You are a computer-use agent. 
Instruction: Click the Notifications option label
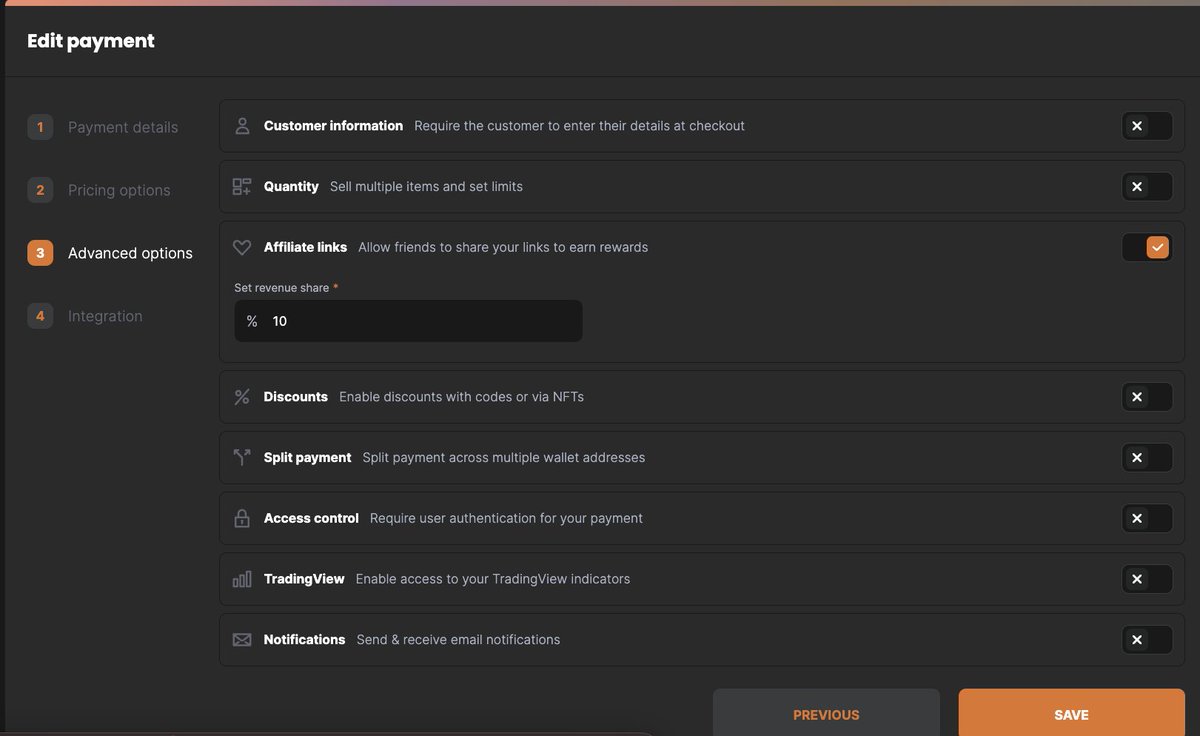[x=304, y=640]
